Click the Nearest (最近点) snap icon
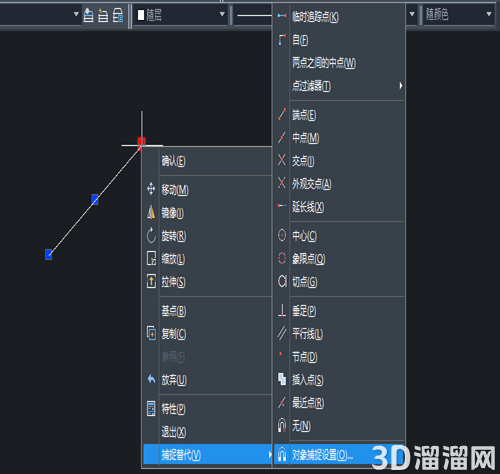This screenshot has height=474, width=500. coord(282,402)
